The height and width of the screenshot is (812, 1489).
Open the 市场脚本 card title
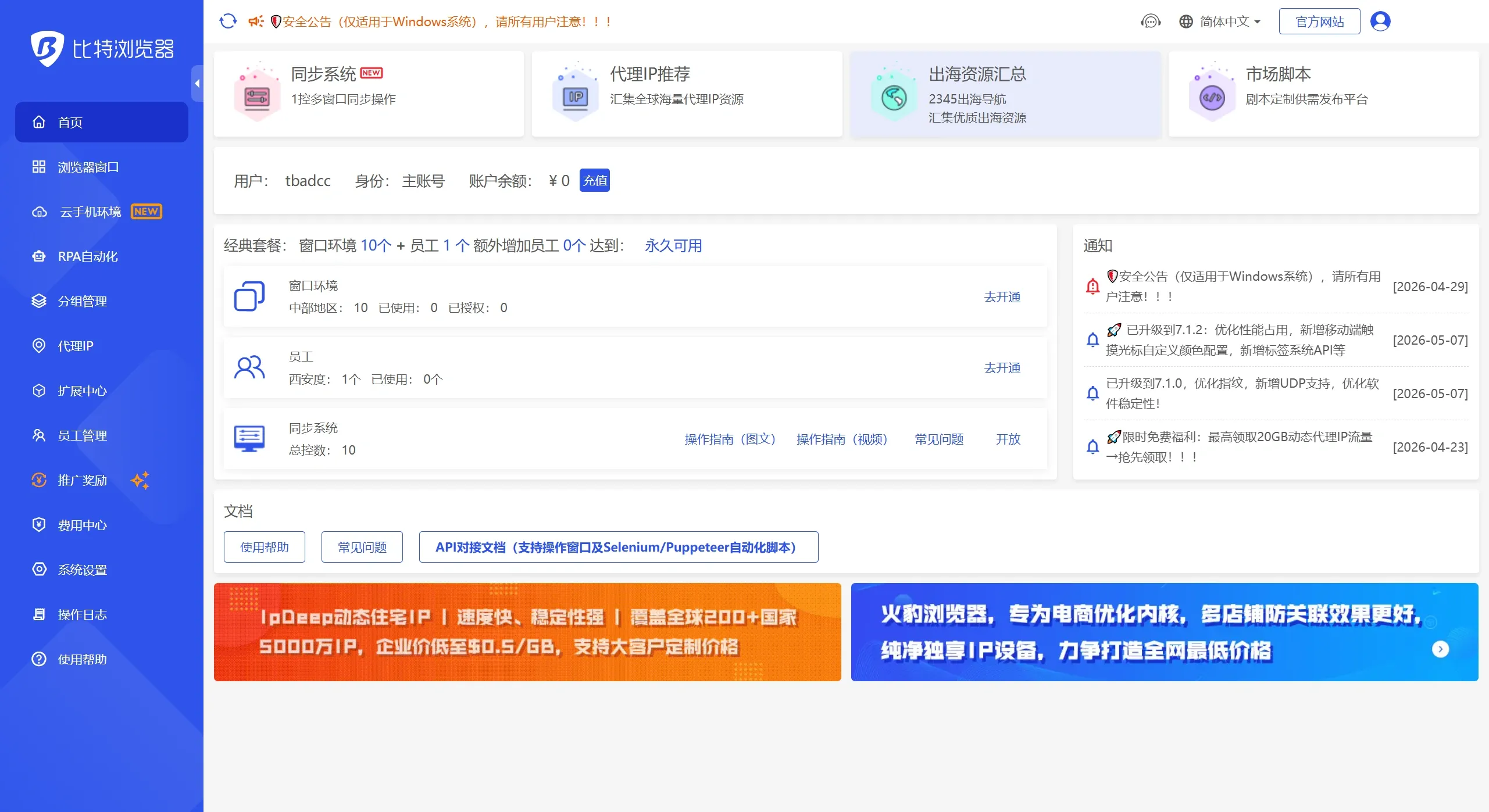click(x=1278, y=74)
